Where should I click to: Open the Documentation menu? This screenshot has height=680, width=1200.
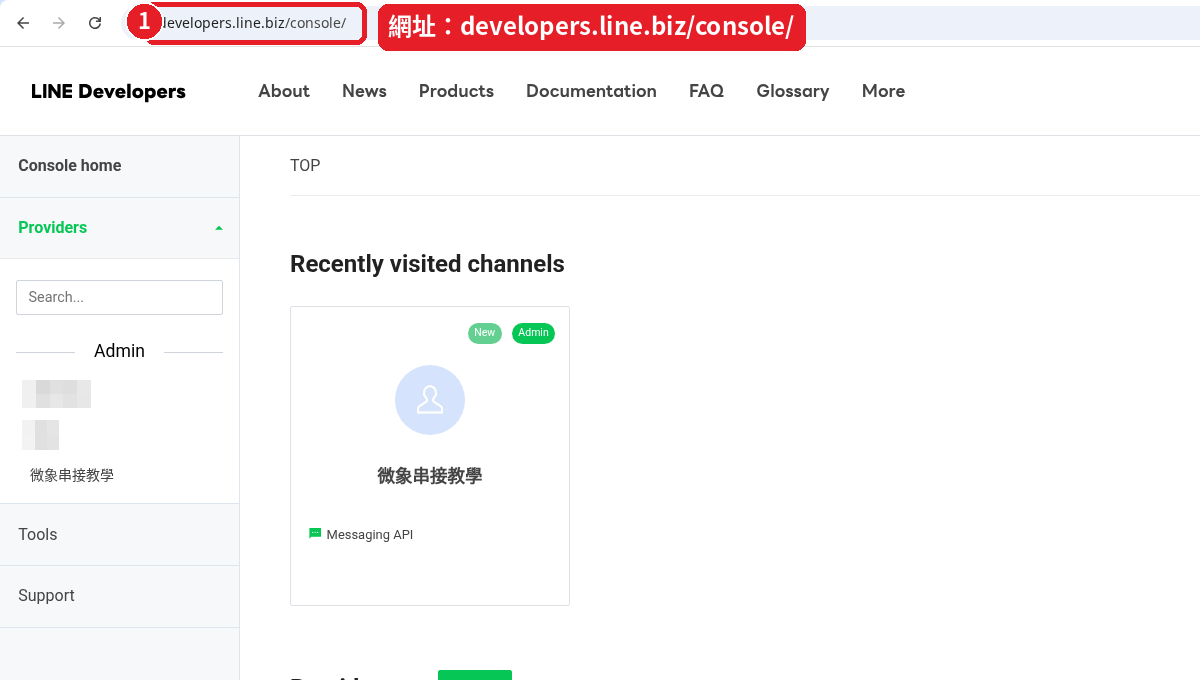591,91
